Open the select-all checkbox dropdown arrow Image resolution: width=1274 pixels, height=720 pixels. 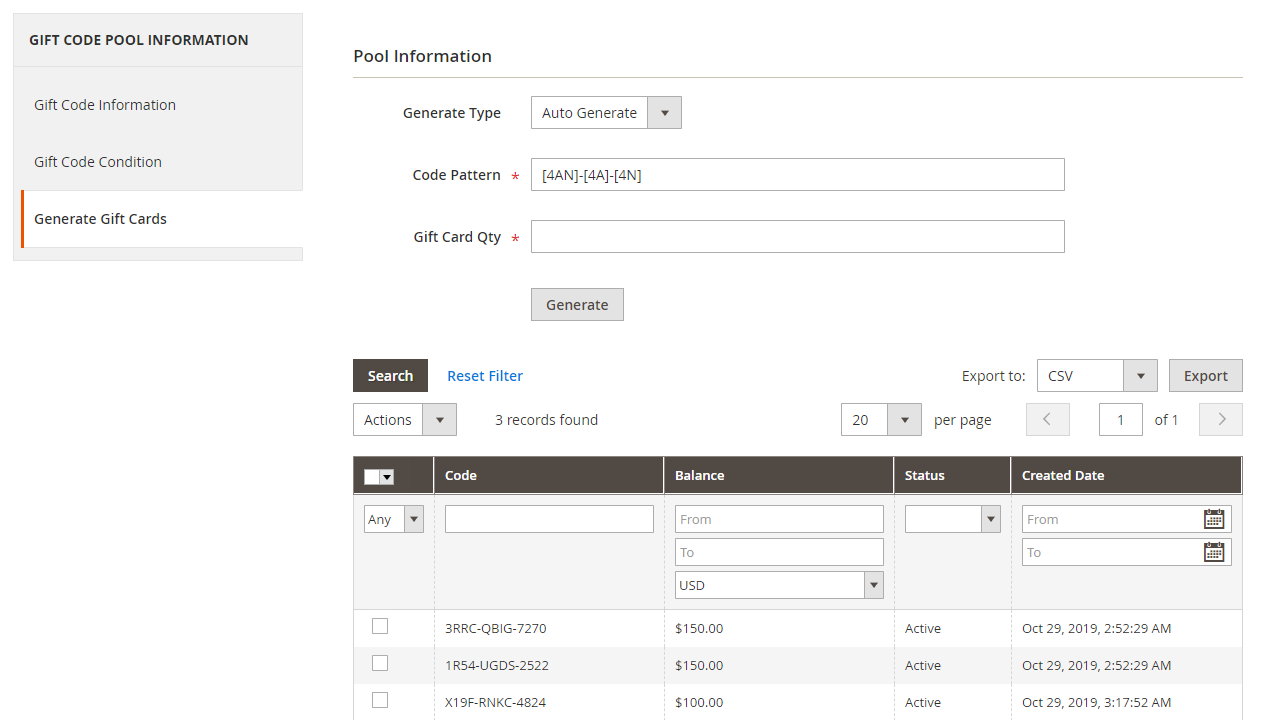387,477
